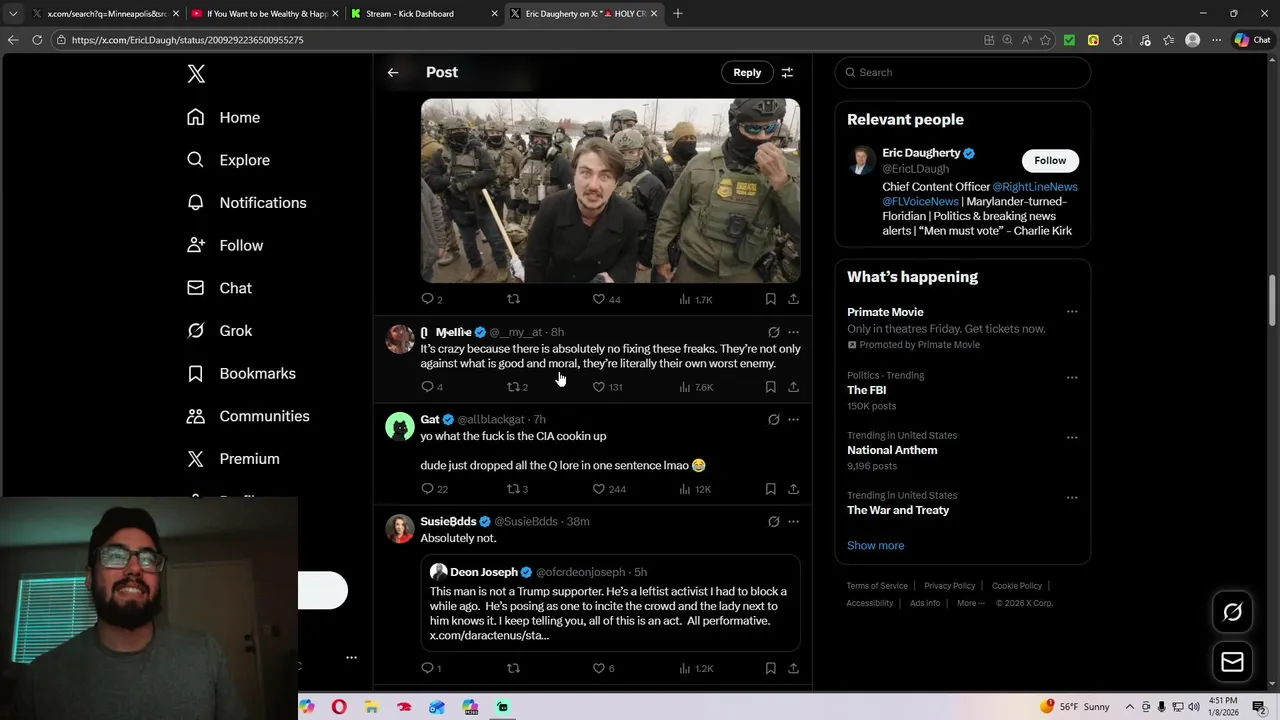This screenshot has width=1280, height=720.
Task: Open Follow page in sidebar
Action: [225, 245]
